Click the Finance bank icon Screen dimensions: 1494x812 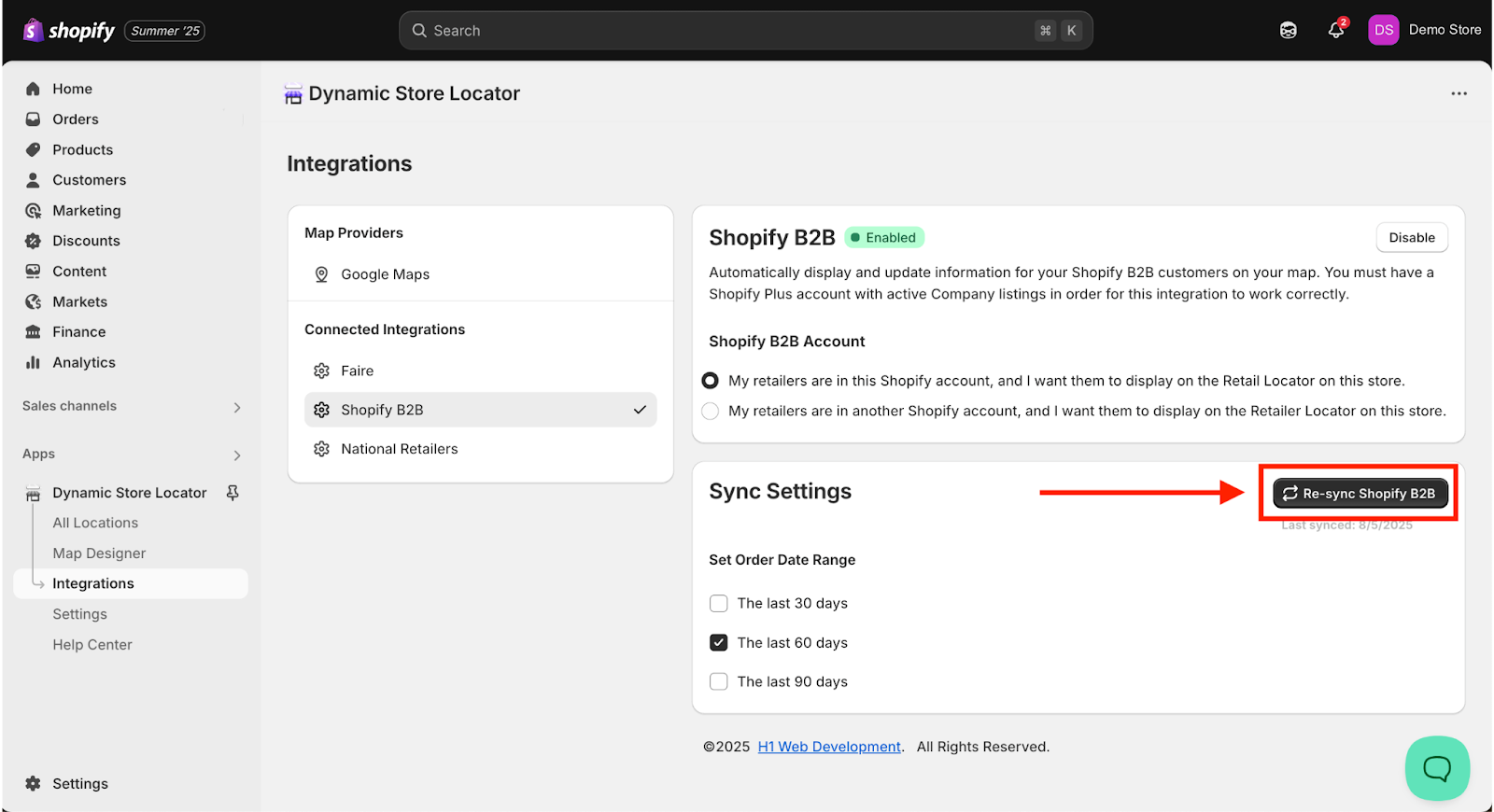tap(34, 332)
